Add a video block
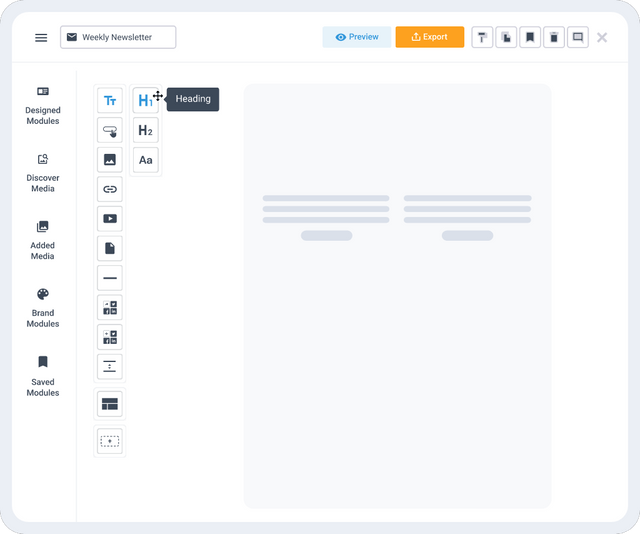The image size is (640, 534). click(x=110, y=219)
